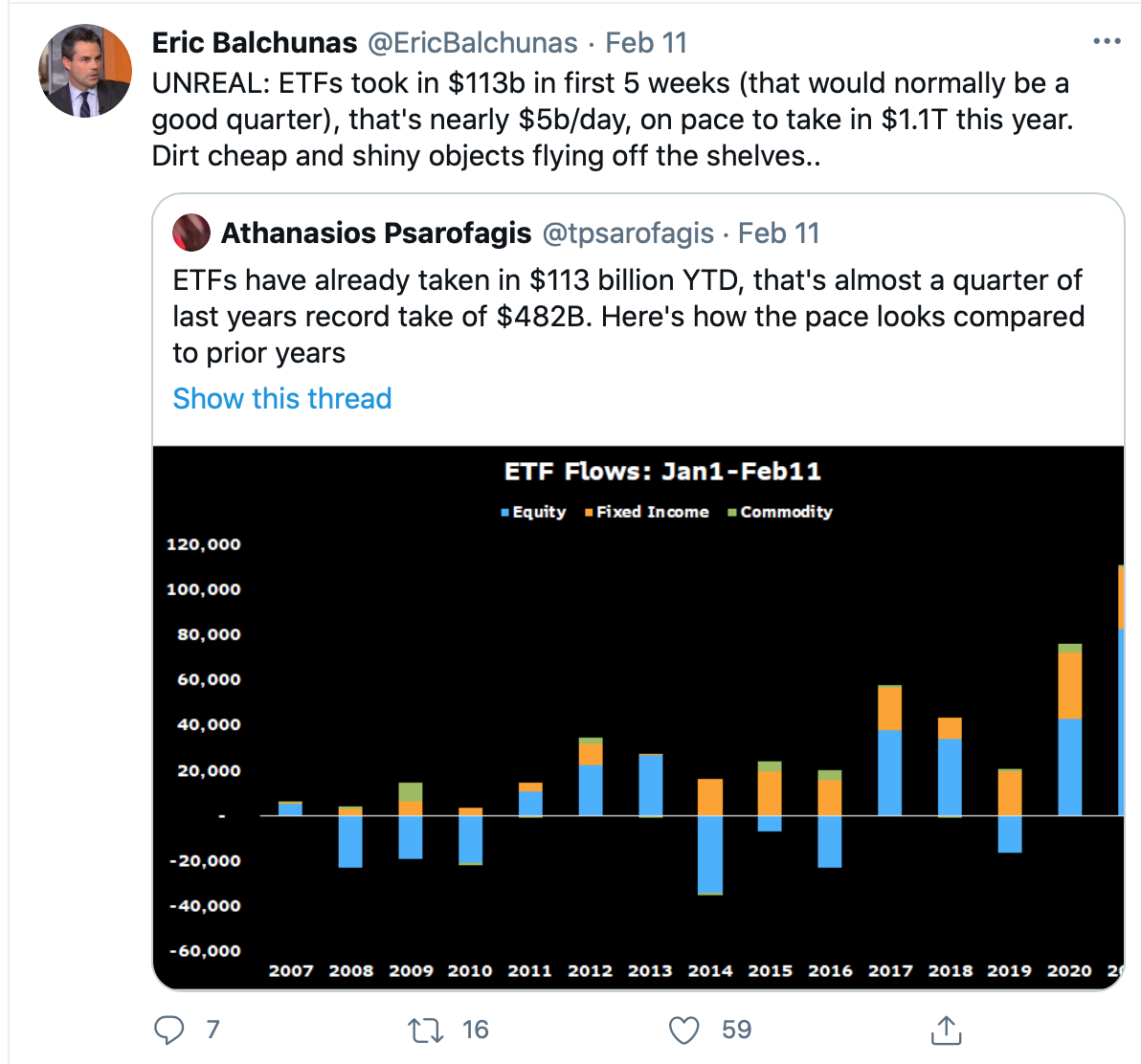This screenshot has height=1064, width=1141.
Task: Click the quoted tweet's Feb 11 date
Action: click(779, 233)
